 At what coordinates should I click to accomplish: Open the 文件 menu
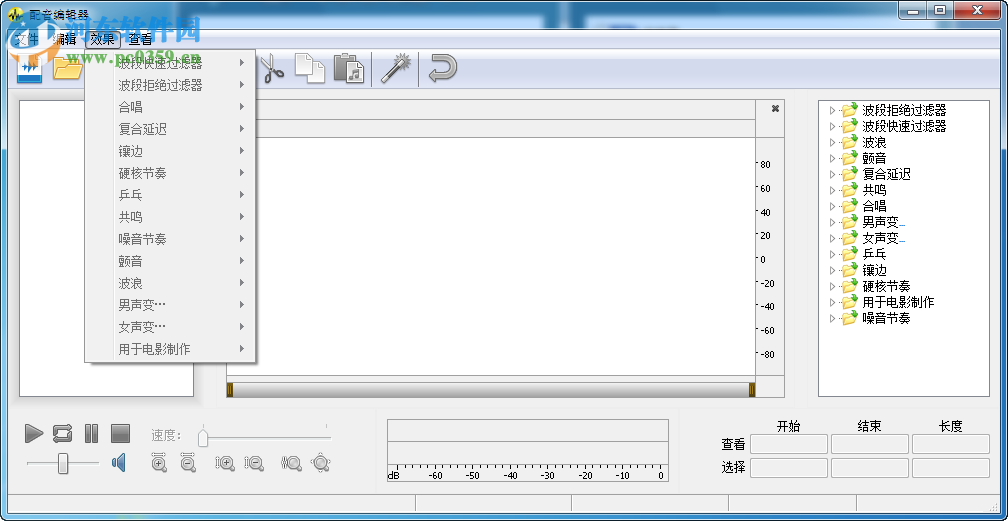(27, 39)
